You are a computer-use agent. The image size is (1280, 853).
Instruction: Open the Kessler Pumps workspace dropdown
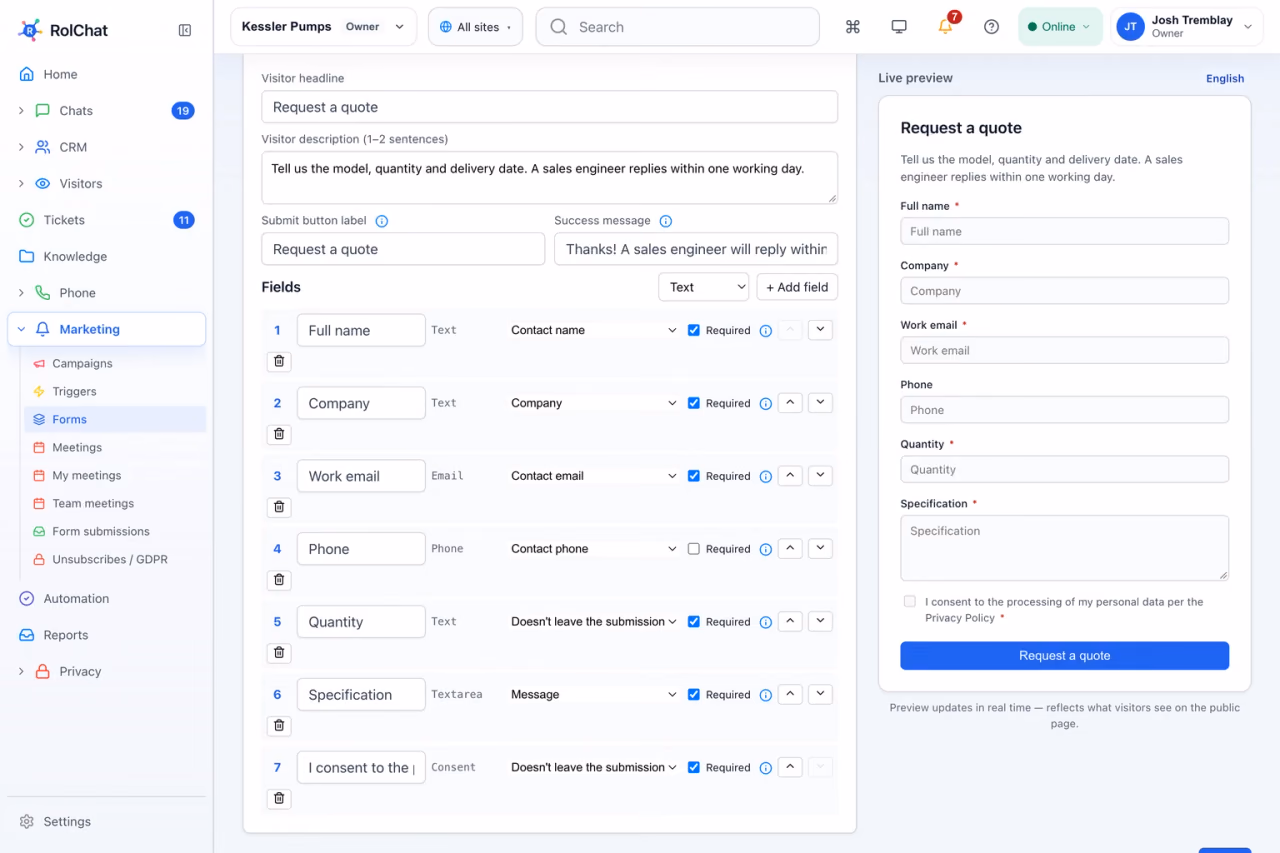pos(324,27)
